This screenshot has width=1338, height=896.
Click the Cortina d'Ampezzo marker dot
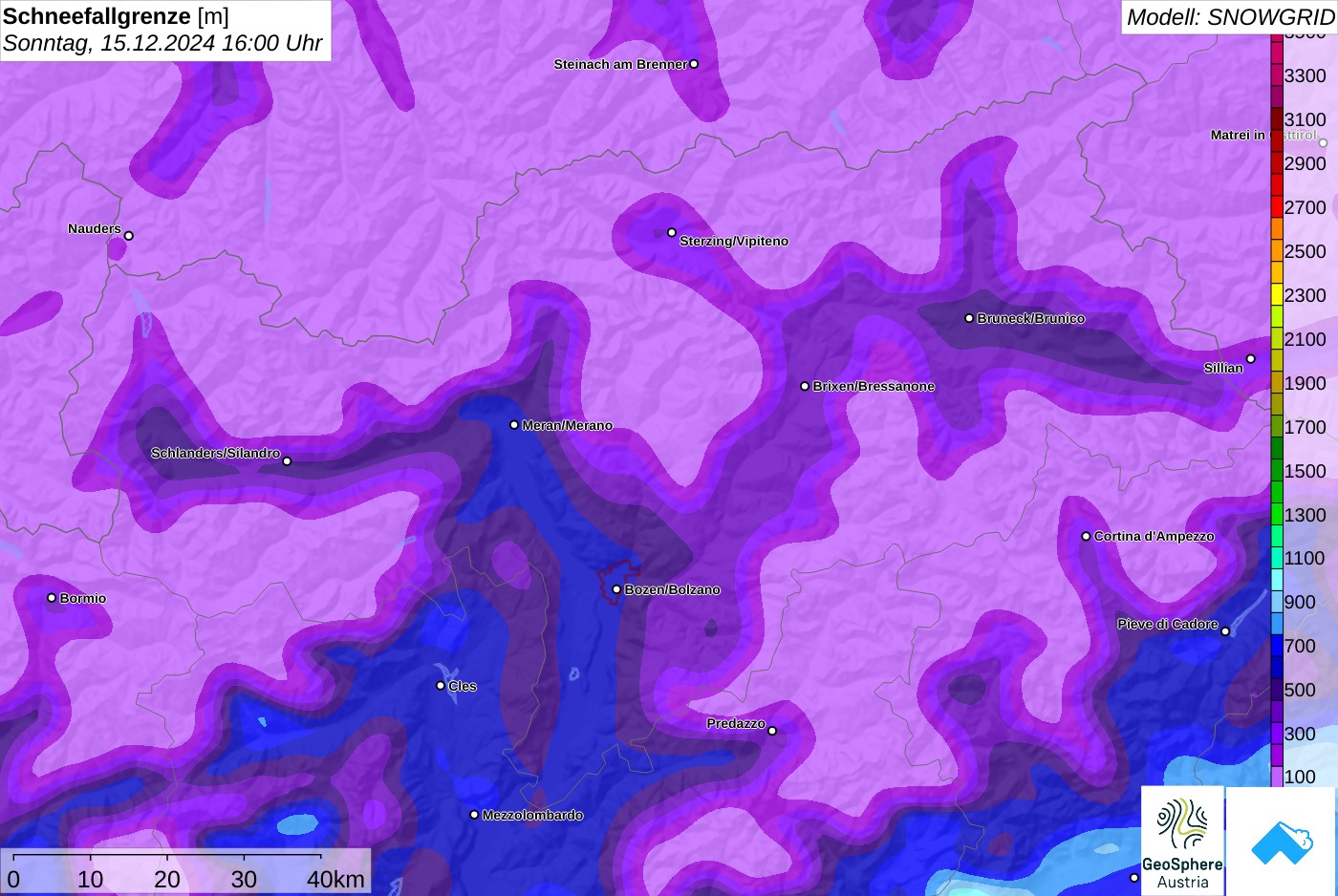(x=1086, y=536)
